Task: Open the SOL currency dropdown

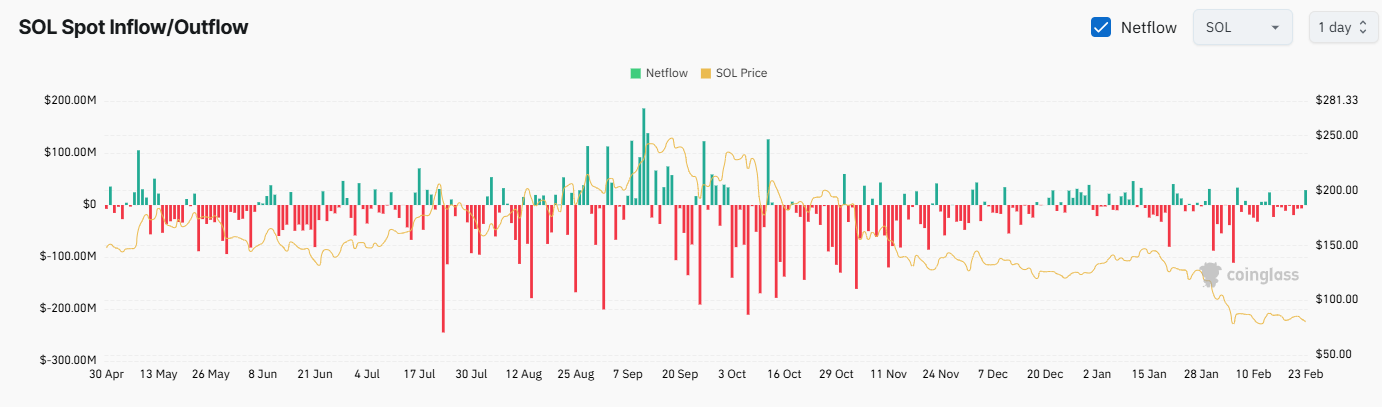Action: 1242,27
